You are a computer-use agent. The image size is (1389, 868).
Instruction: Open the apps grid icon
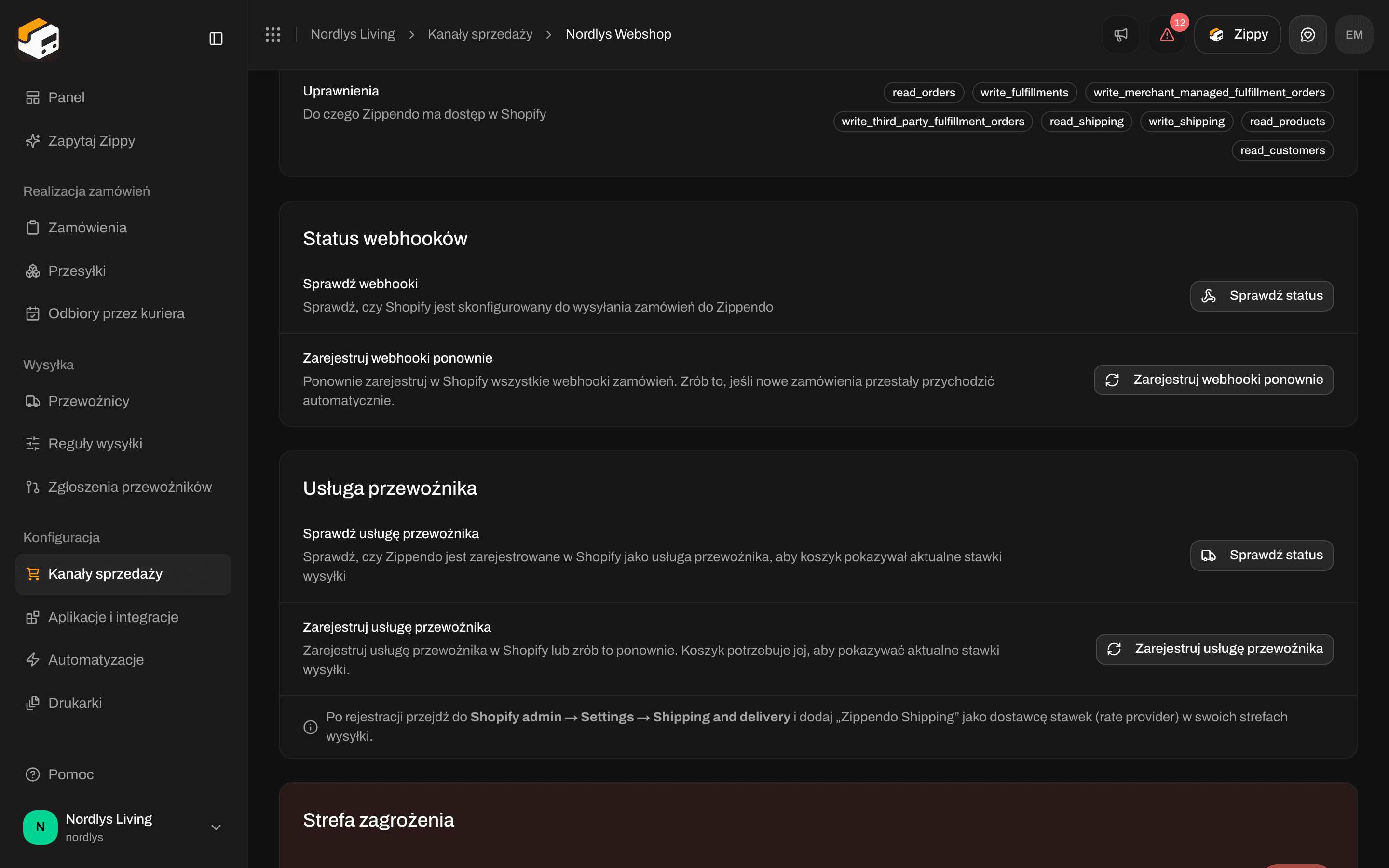[272, 34]
